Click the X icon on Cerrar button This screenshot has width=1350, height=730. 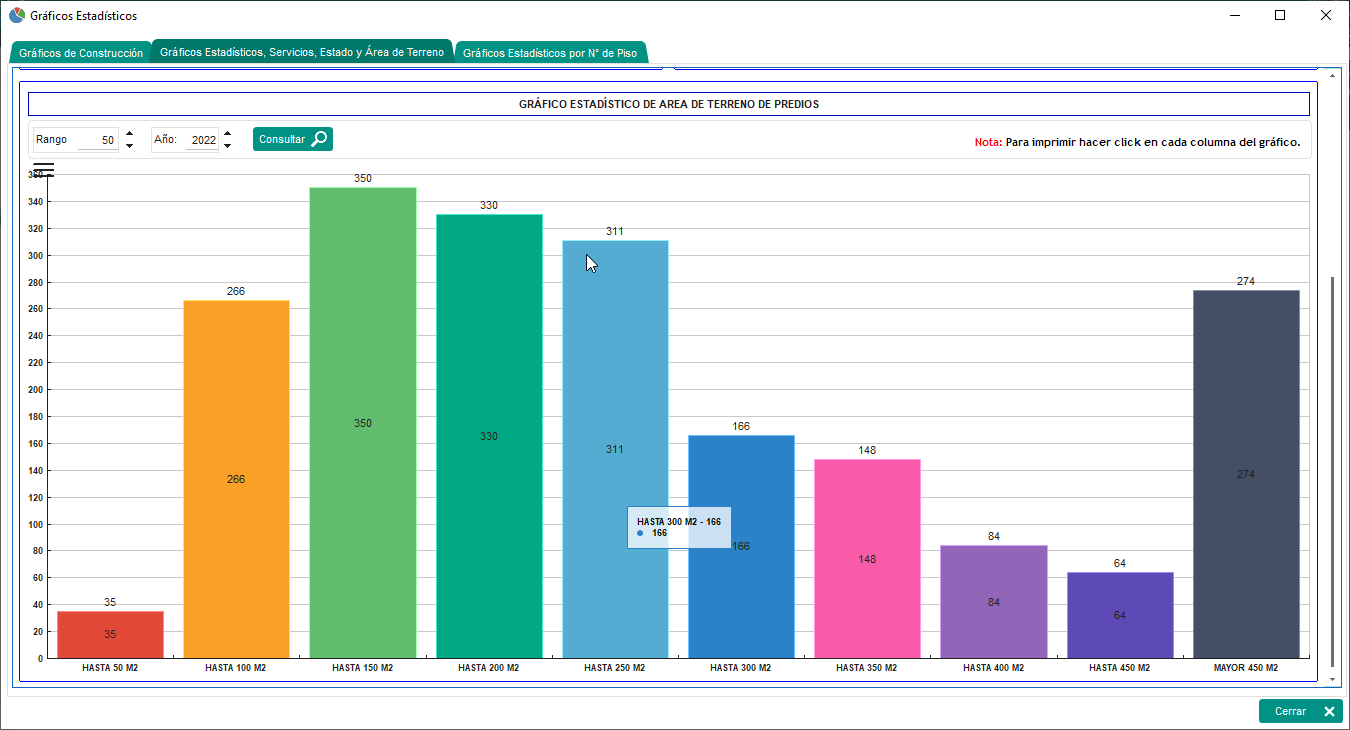coord(1329,711)
